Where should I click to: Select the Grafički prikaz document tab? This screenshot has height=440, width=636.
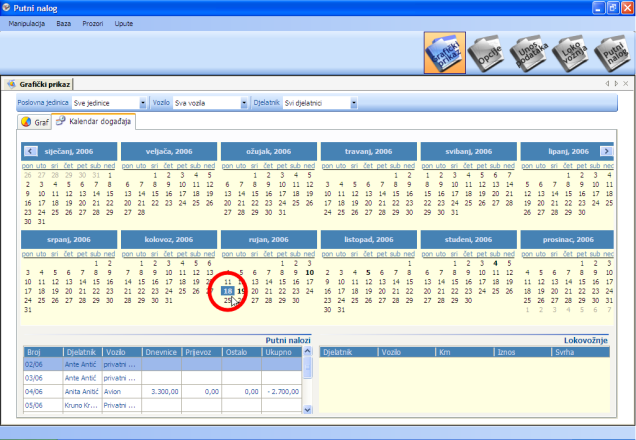(39, 84)
